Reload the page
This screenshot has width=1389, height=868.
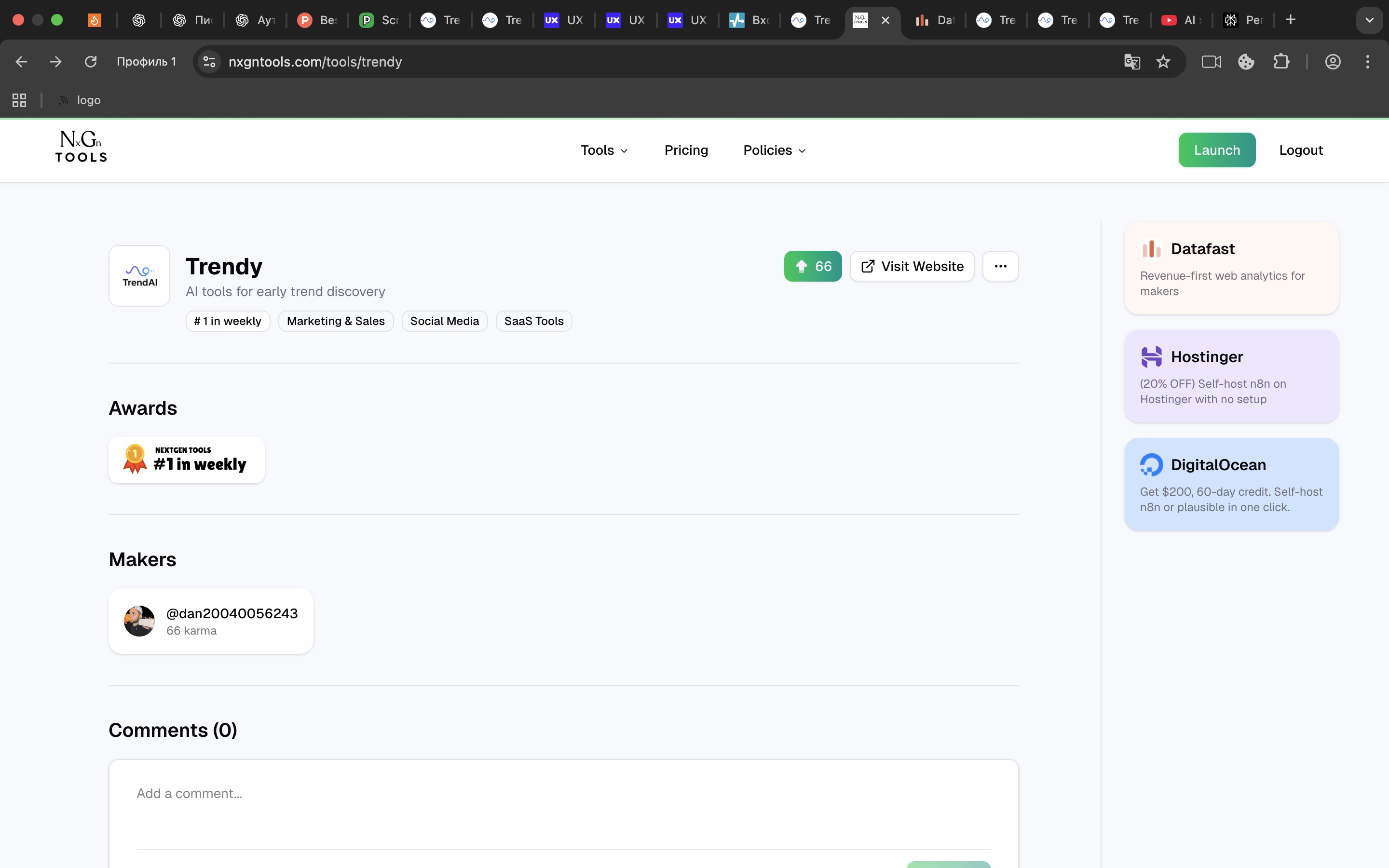point(90,62)
